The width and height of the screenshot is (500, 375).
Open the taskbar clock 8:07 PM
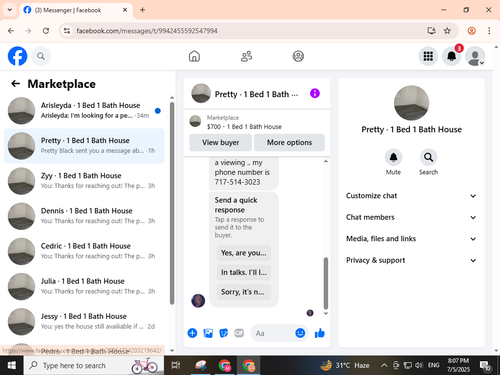(x=458, y=365)
